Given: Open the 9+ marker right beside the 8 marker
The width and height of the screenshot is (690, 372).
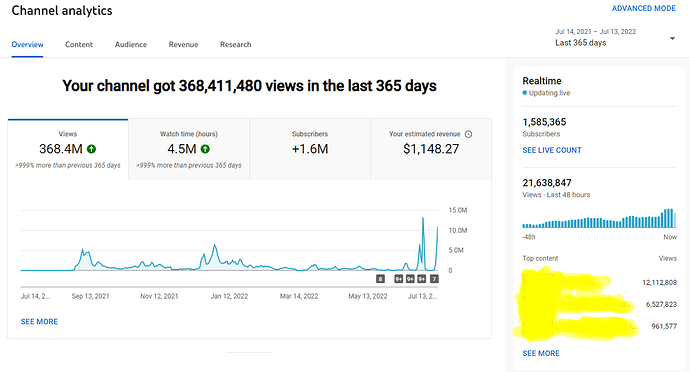Looking at the screenshot, I should coord(399,279).
